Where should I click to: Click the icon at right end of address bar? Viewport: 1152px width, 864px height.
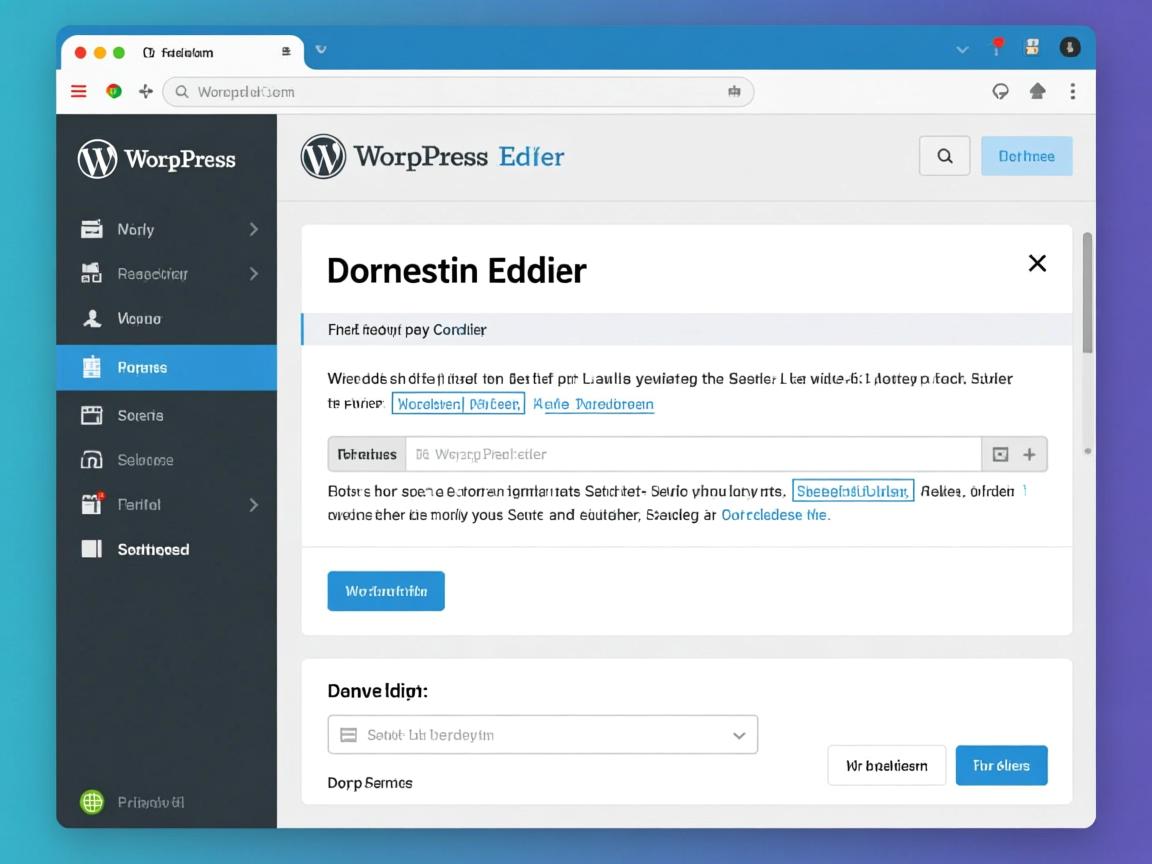(x=734, y=91)
